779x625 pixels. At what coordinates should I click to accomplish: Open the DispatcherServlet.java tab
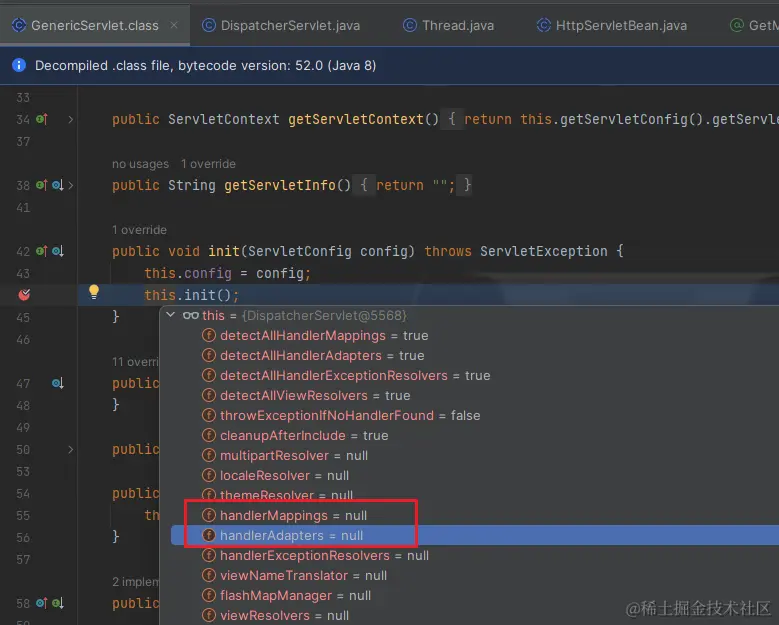pyautogui.click(x=281, y=25)
